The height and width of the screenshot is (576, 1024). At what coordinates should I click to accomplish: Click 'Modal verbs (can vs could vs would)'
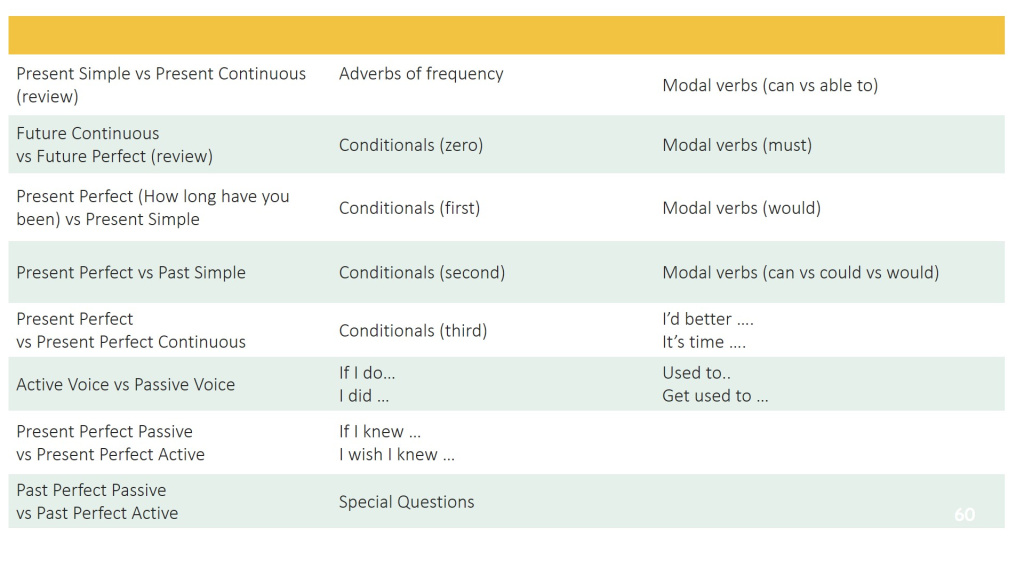click(801, 272)
